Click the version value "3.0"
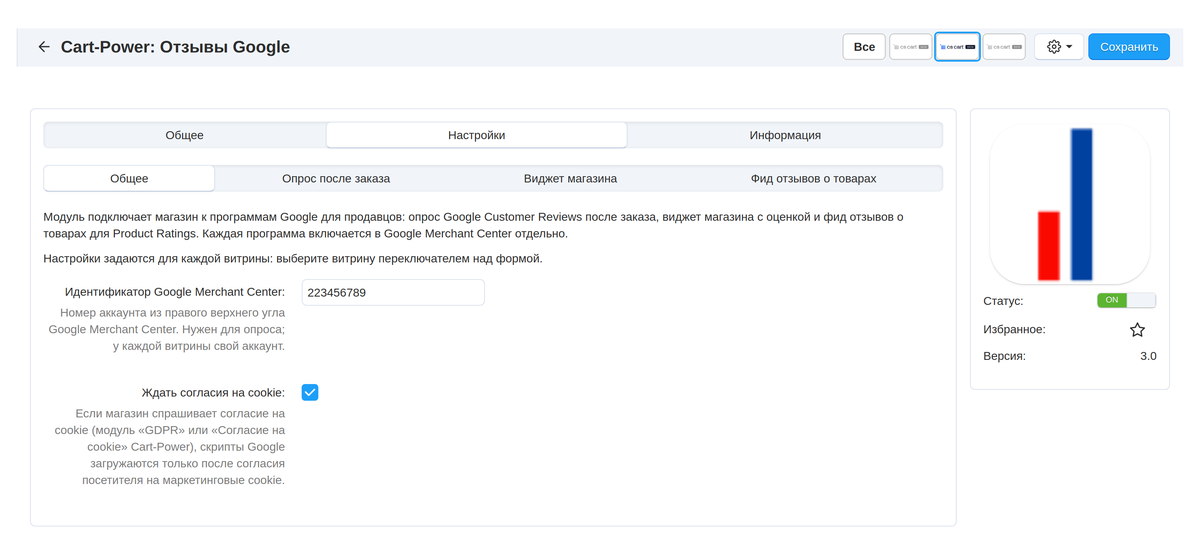 (1148, 355)
